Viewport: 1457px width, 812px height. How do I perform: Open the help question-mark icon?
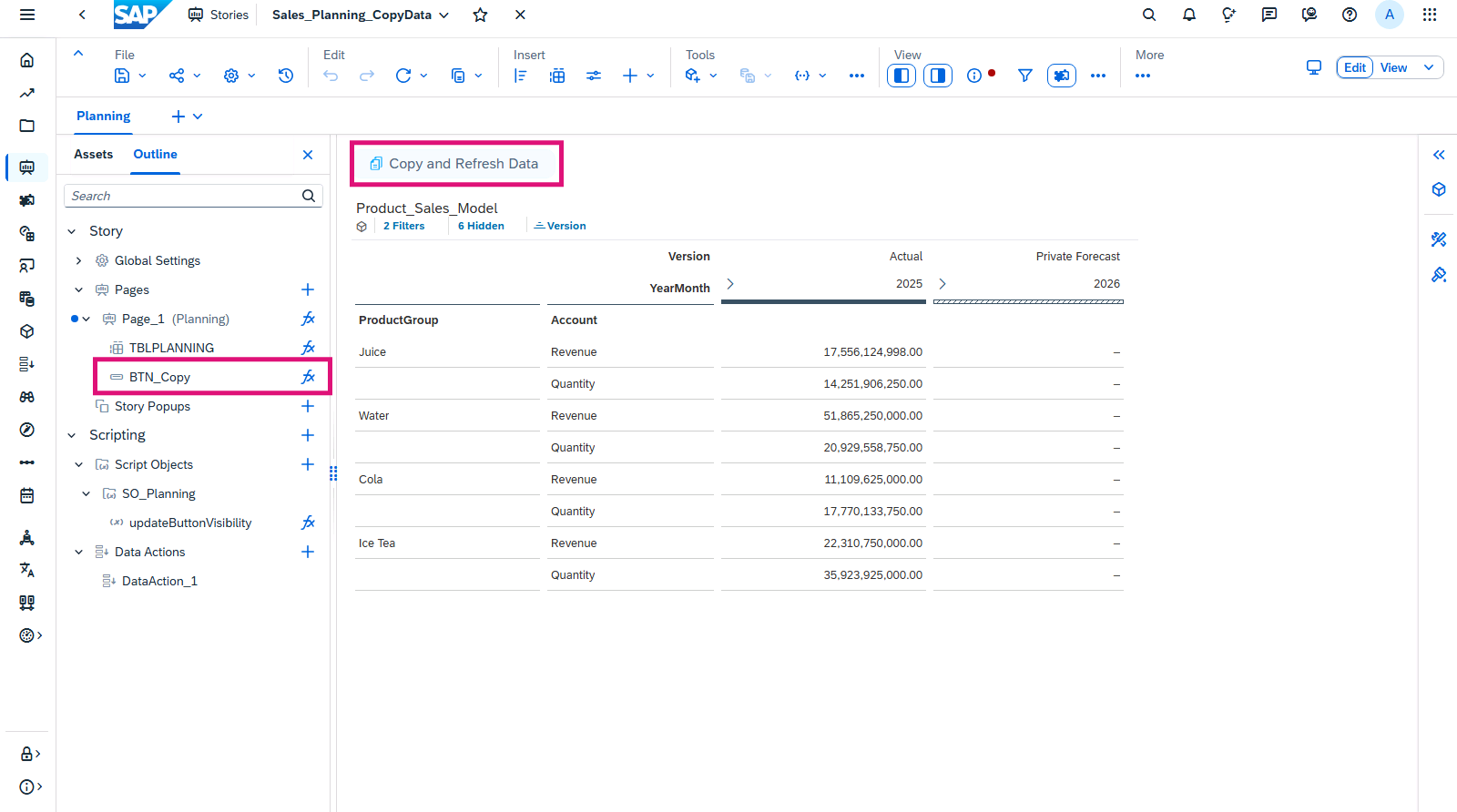pyautogui.click(x=1350, y=15)
